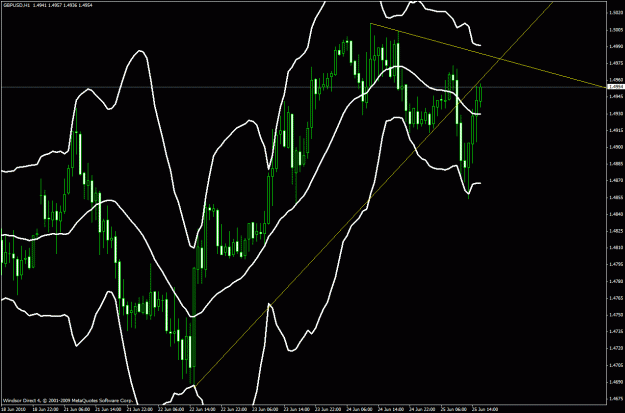625x413 pixels.
Task: Click the 25 Jun 14:00 time label
Action: pos(484,409)
